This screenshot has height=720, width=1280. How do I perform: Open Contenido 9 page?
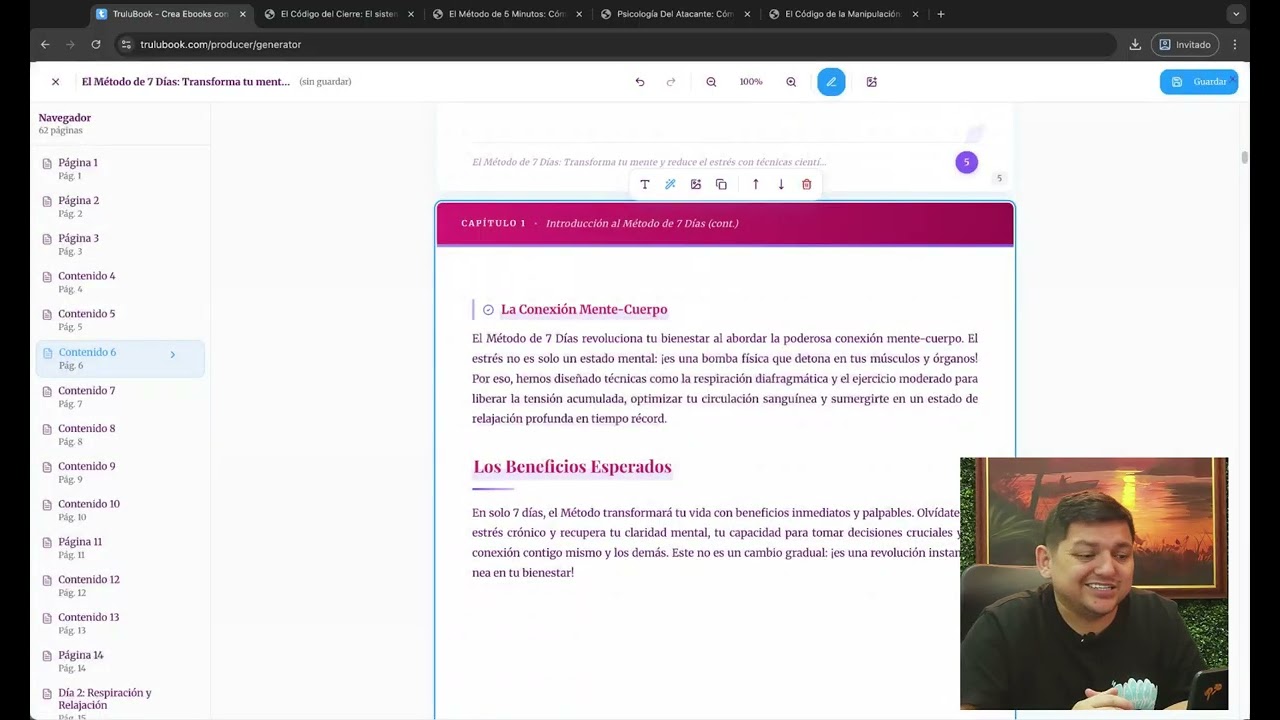120,472
